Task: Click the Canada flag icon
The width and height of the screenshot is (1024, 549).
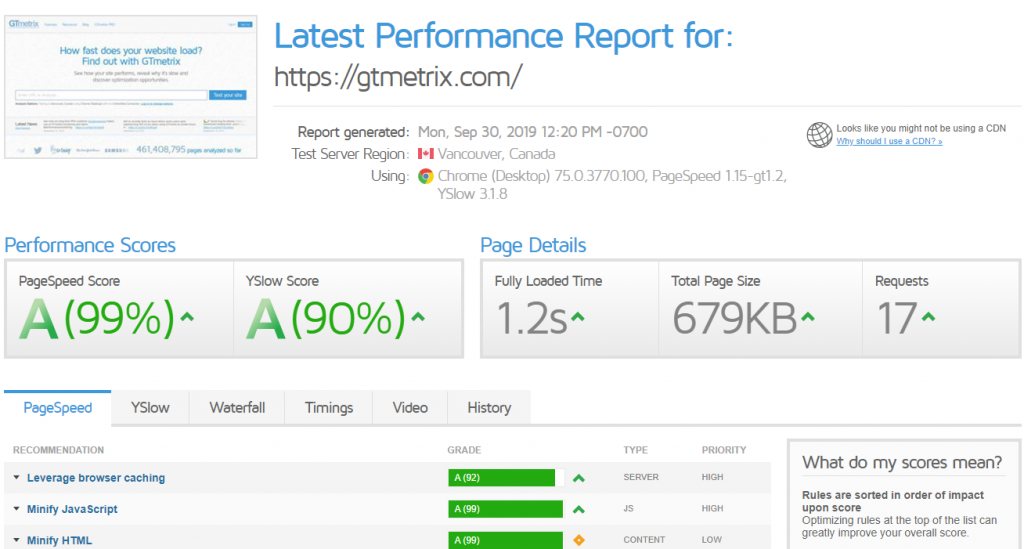Action: (426, 154)
